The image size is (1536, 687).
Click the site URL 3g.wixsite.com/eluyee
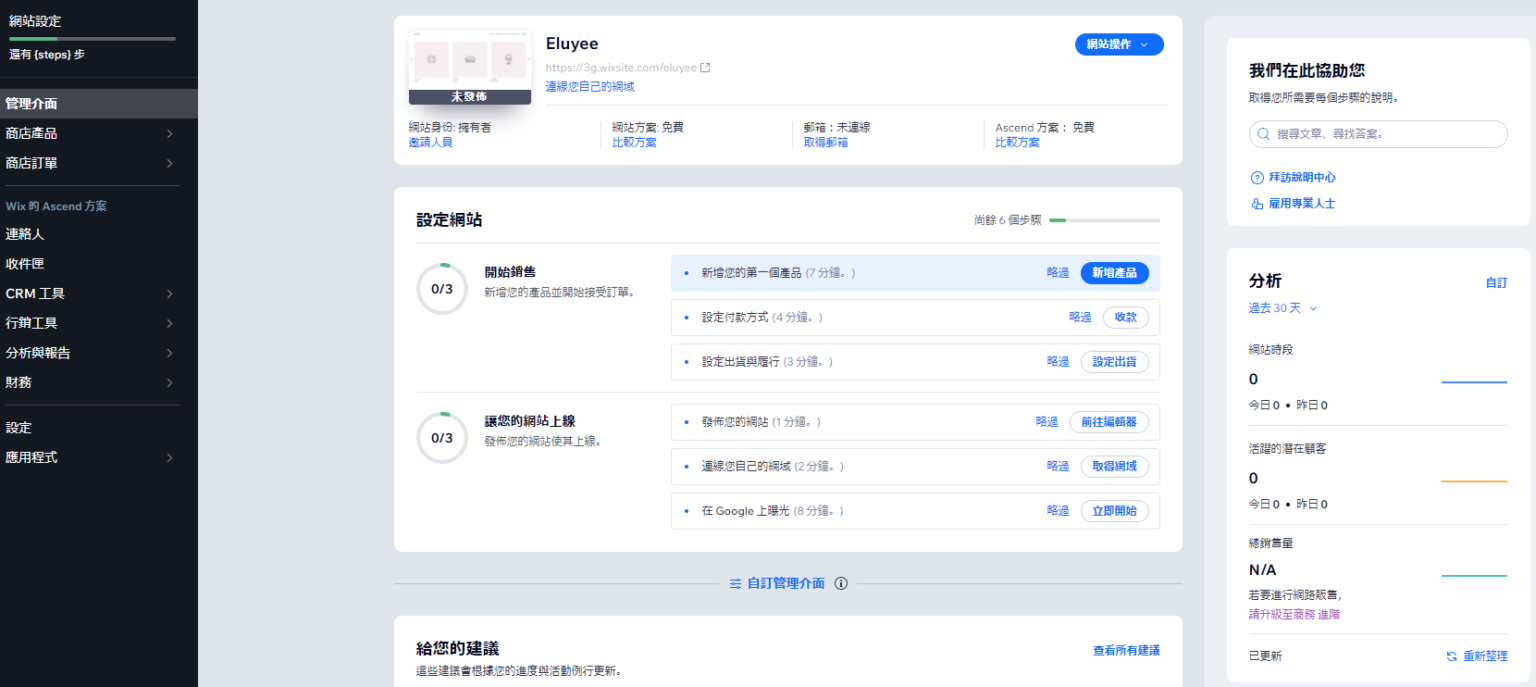[x=621, y=68]
